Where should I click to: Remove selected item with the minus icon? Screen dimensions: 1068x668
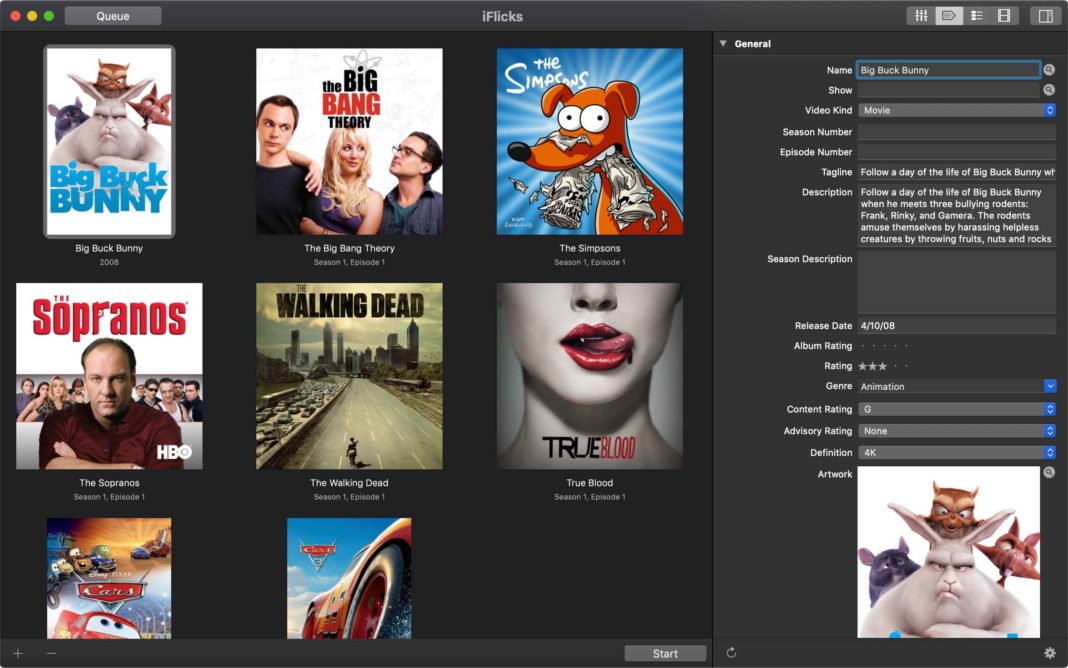pyautogui.click(x=51, y=653)
